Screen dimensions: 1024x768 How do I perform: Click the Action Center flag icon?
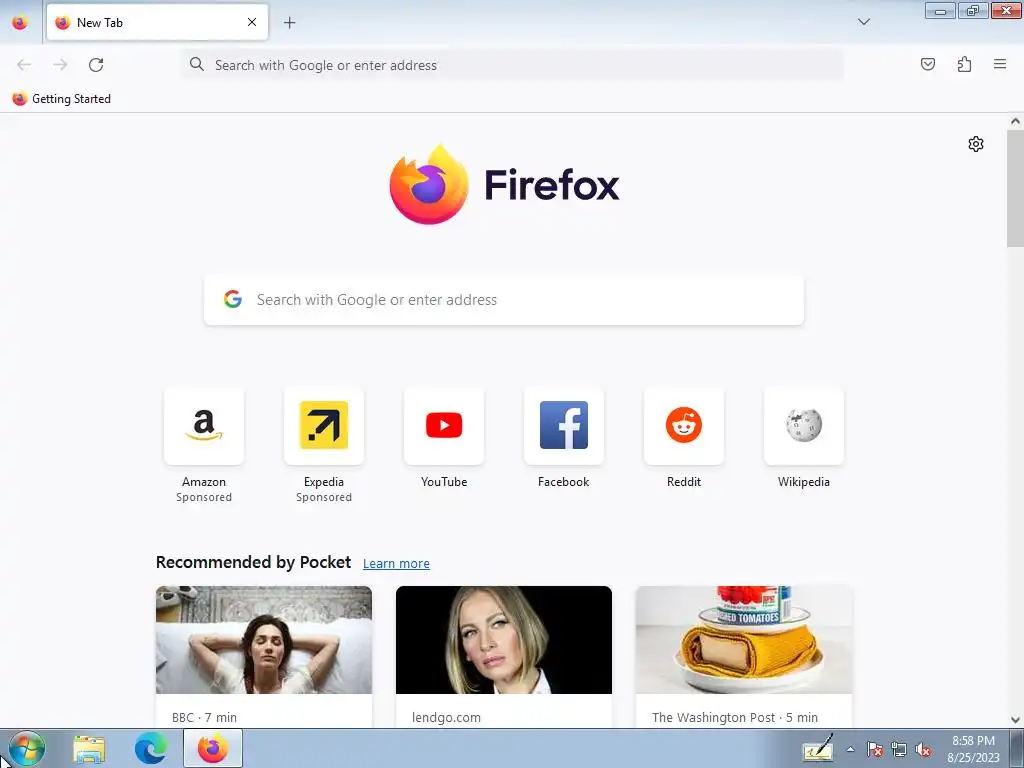pyautogui.click(x=875, y=749)
